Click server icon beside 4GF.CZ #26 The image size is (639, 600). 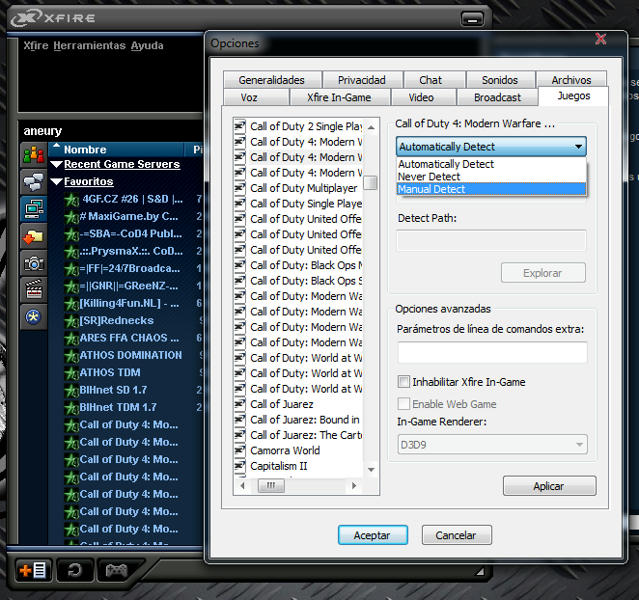point(72,200)
